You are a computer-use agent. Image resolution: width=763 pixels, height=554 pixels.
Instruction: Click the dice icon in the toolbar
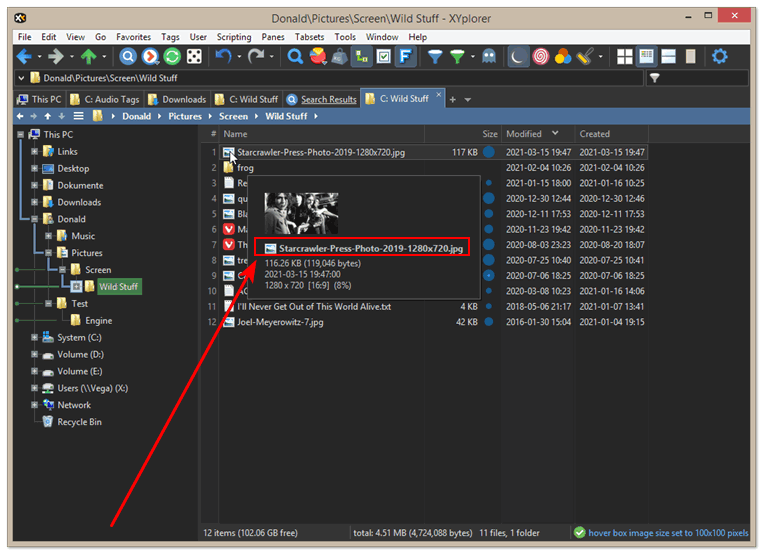point(195,57)
